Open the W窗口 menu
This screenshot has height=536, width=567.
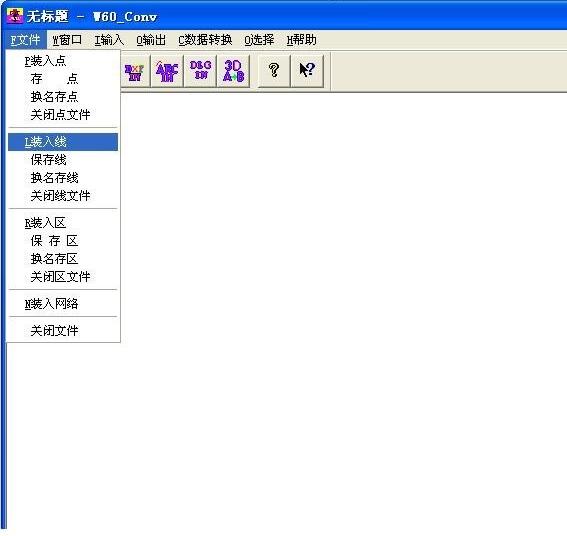click(x=67, y=40)
